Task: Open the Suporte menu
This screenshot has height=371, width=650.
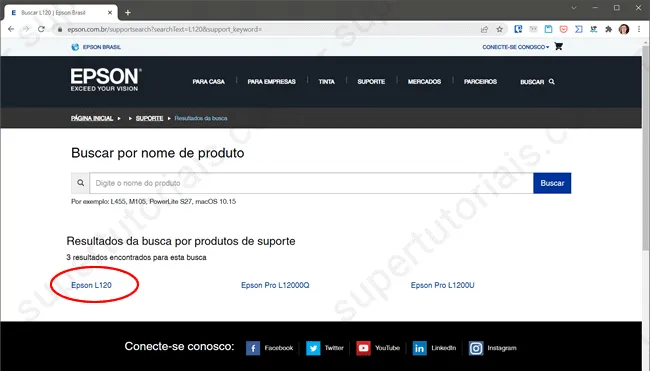Action: pyautogui.click(x=371, y=82)
